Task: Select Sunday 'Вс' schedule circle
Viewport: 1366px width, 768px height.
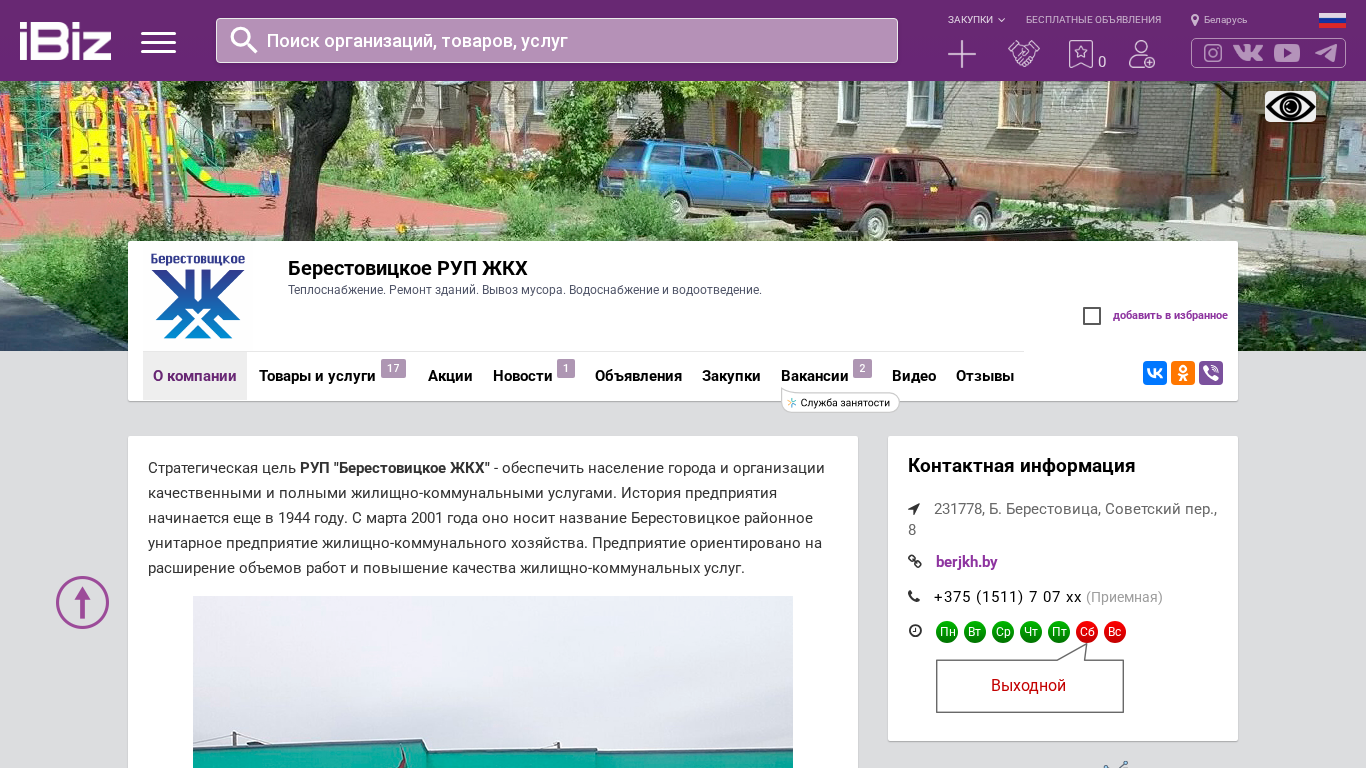Action: tap(1115, 632)
